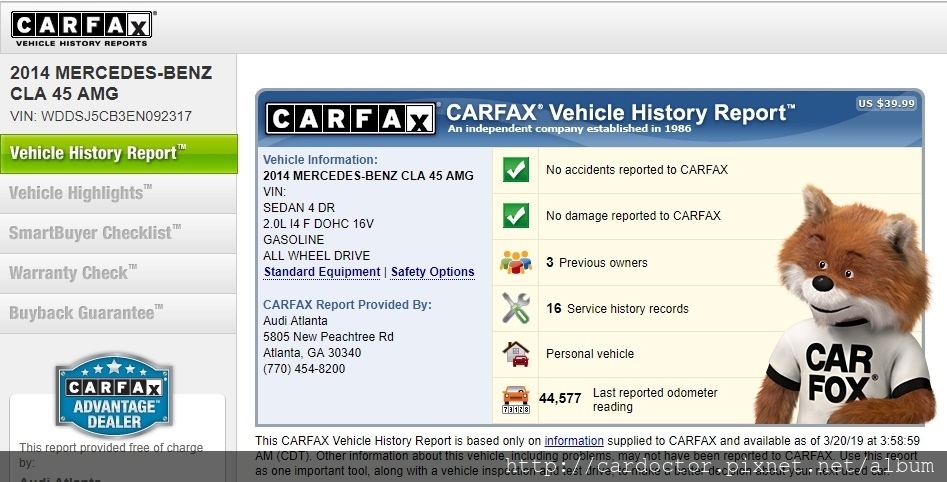Image resolution: width=947 pixels, height=482 pixels.
Task: Click the 'ALL WHEEL DRIVE' line
Action: pyautogui.click(x=316, y=255)
